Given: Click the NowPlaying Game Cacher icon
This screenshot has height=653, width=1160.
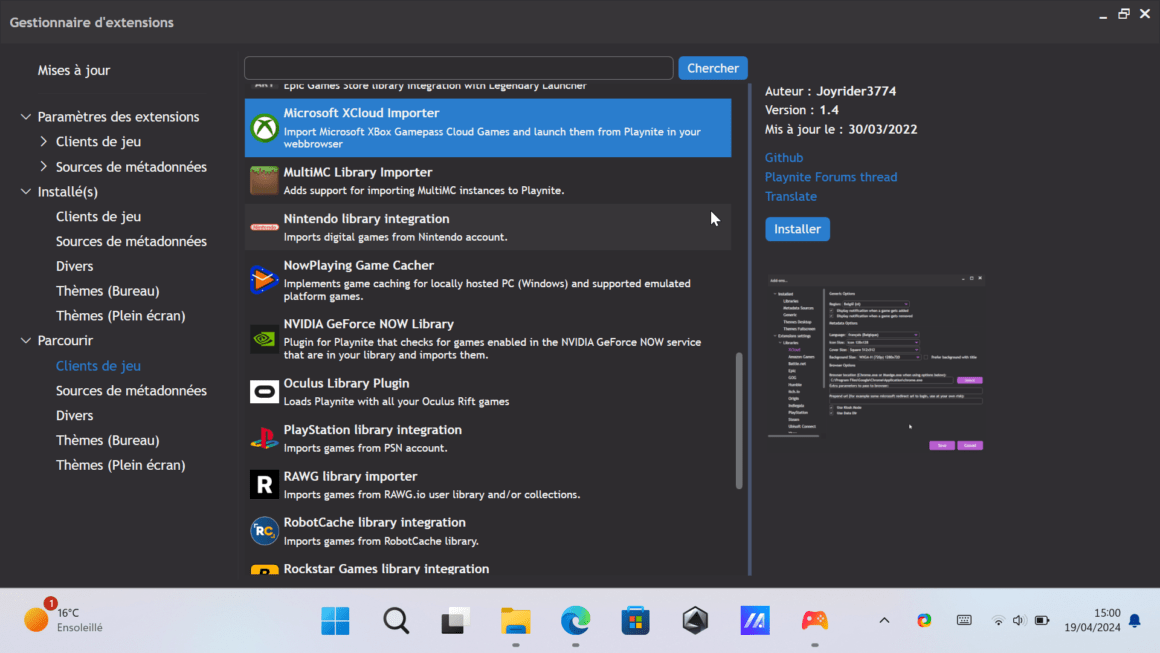Looking at the screenshot, I should point(264,280).
